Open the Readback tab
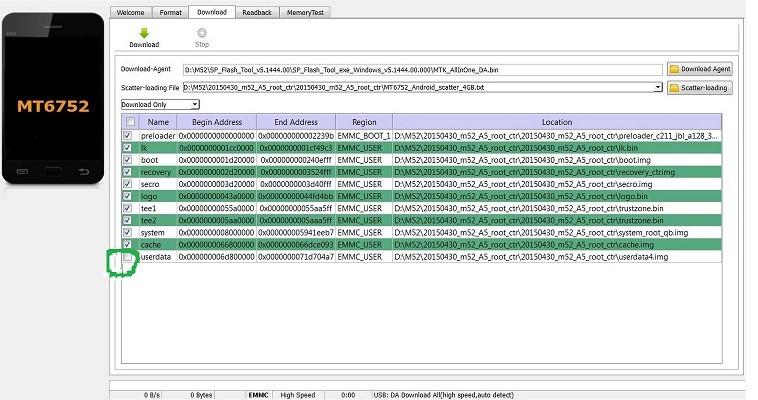The height and width of the screenshot is (400, 758). (257, 13)
